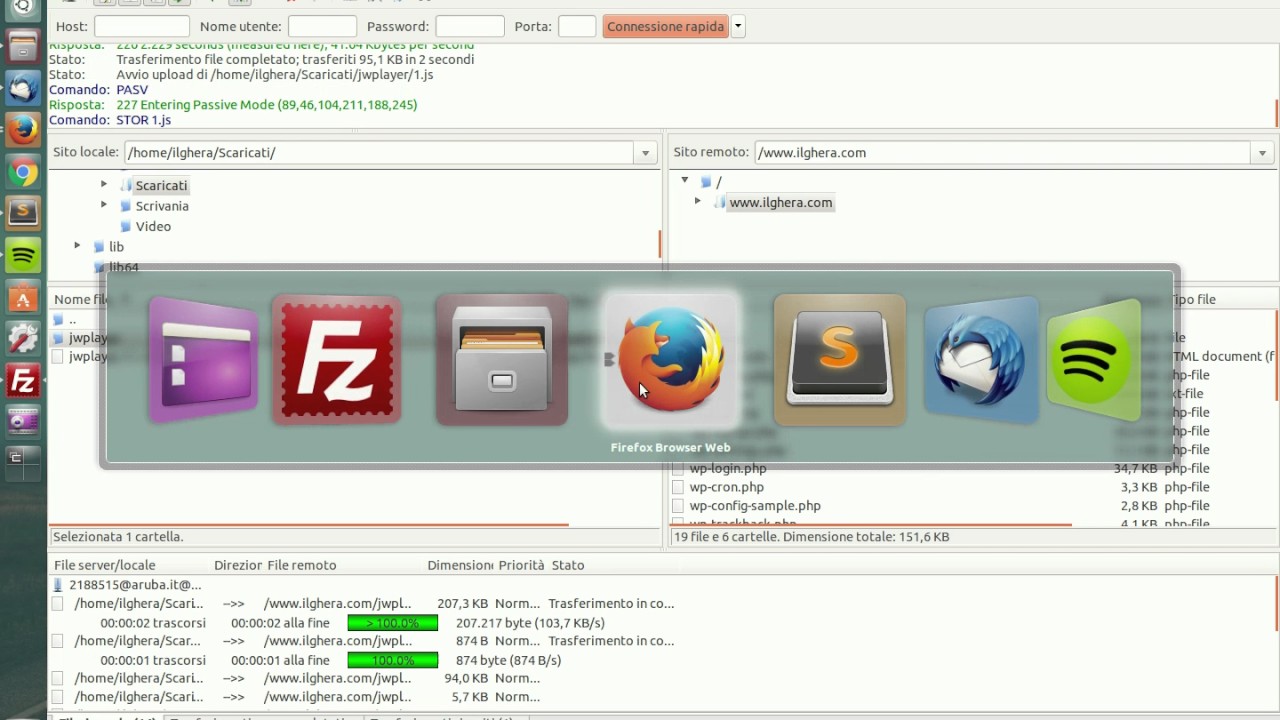The height and width of the screenshot is (720, 1280).
Task: Expand the Scaricati folder in the local tree
Action: click(103, 185)
